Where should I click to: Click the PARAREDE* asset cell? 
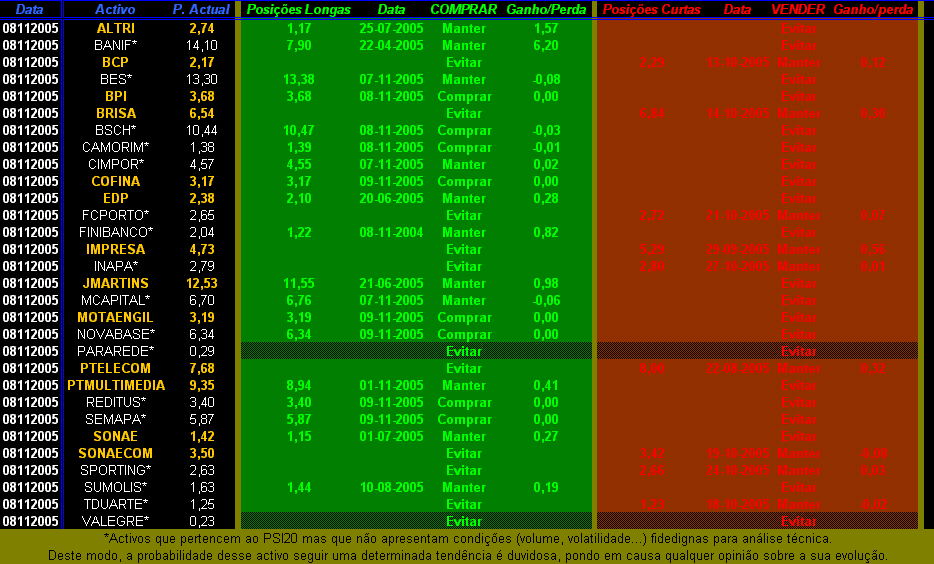click(x=116, y=351)
